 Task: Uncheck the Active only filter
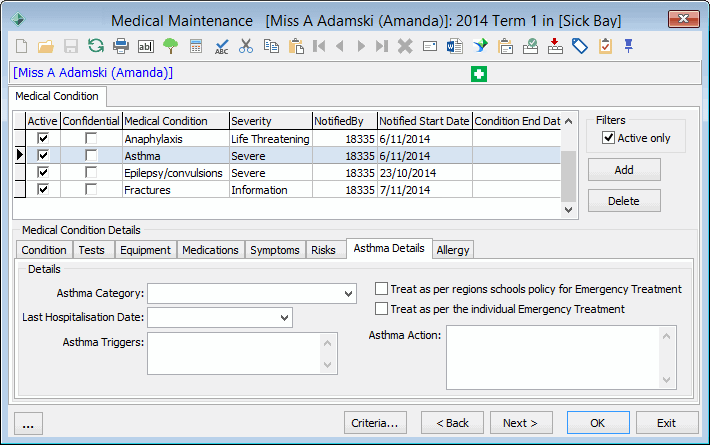608,138
